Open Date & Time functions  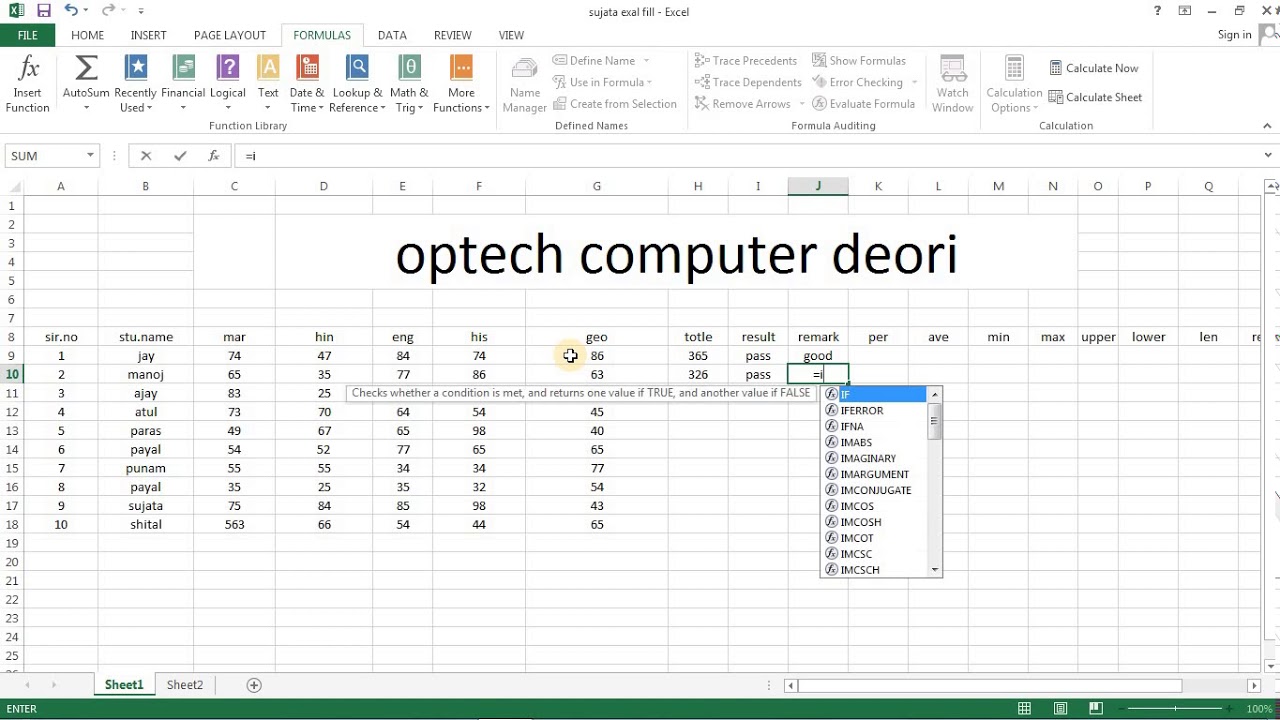click(x=307, y=85)
